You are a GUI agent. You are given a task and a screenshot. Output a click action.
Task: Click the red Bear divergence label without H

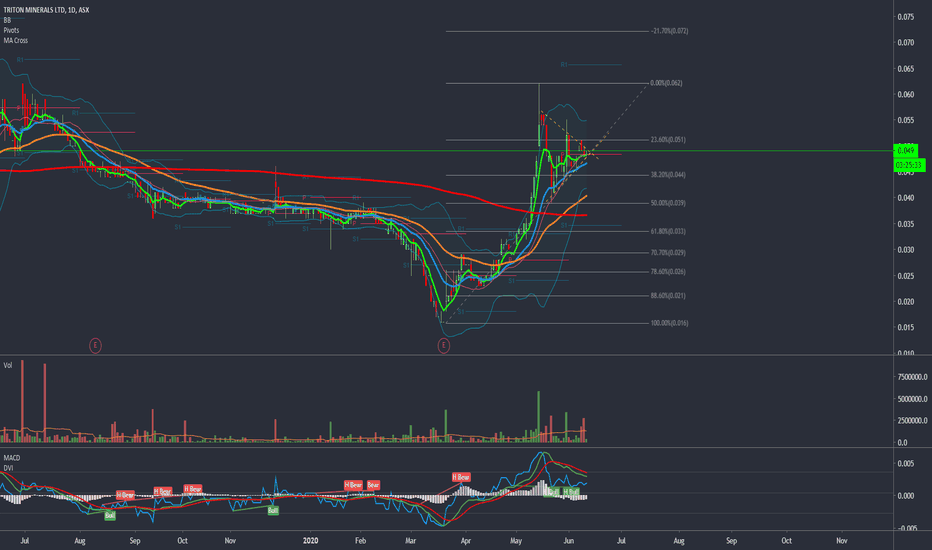[373, 485]
